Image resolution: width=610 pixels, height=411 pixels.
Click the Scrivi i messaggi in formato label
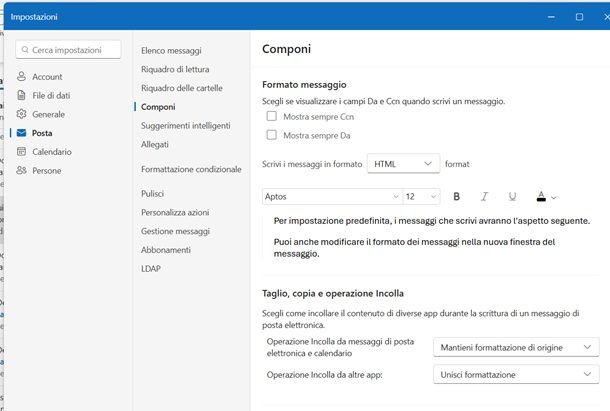click(x=312, y=164)
